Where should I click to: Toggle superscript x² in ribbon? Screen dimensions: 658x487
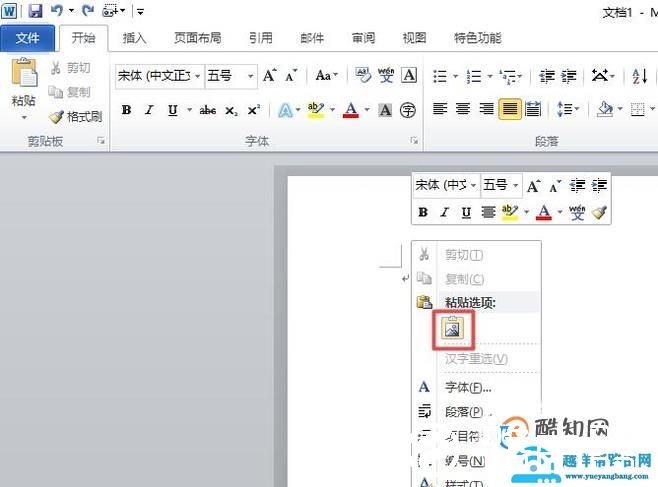pyautogui.click(x=253, y=110)
